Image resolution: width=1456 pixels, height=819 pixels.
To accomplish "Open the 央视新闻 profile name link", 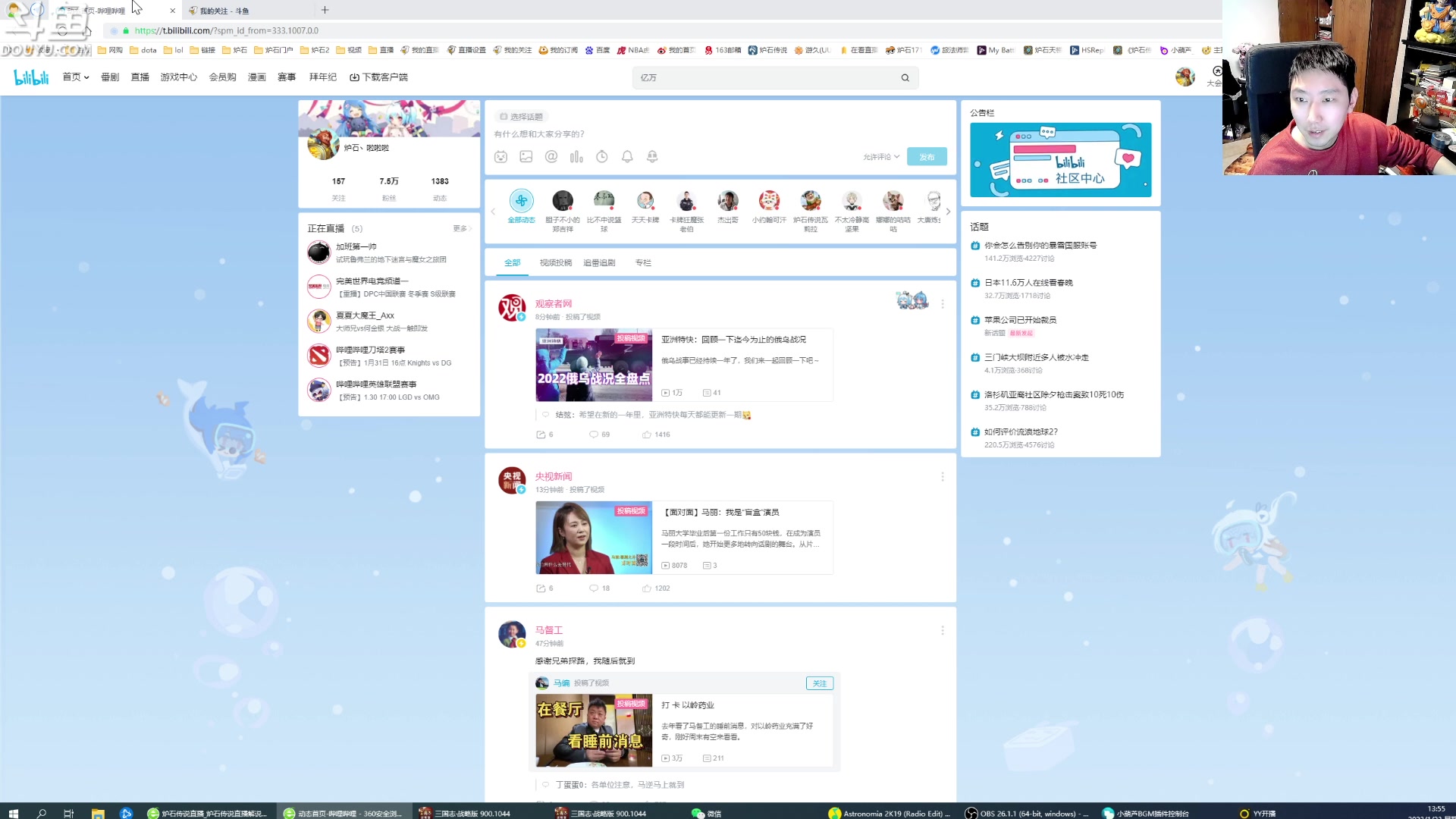I will (554, 477).
